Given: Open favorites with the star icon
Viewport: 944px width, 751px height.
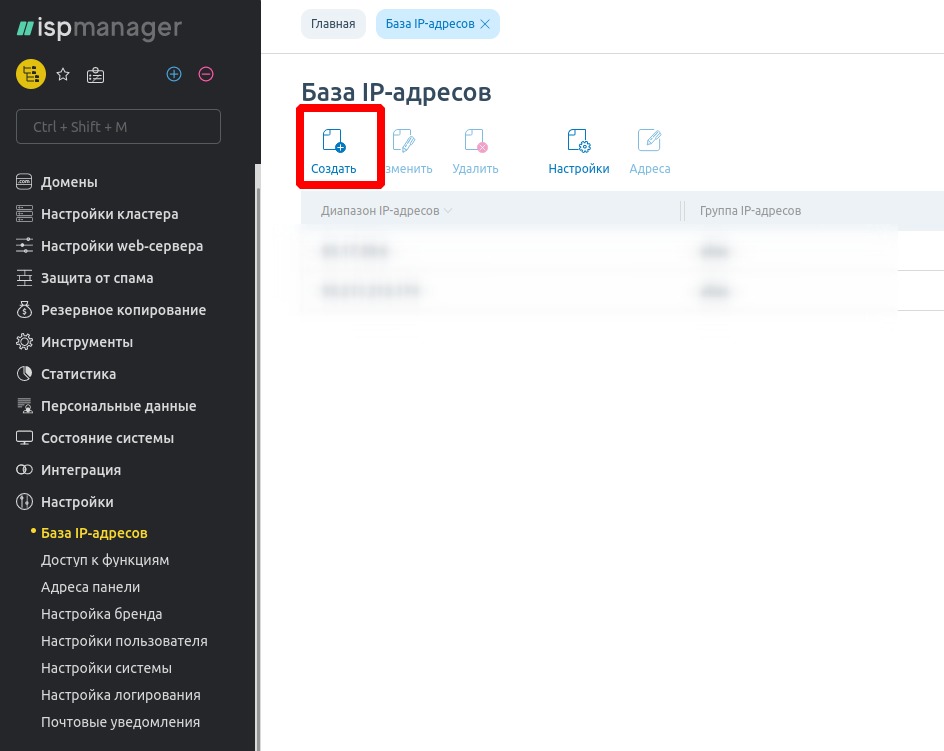Looking at the screenshot, I should point(63,74).
